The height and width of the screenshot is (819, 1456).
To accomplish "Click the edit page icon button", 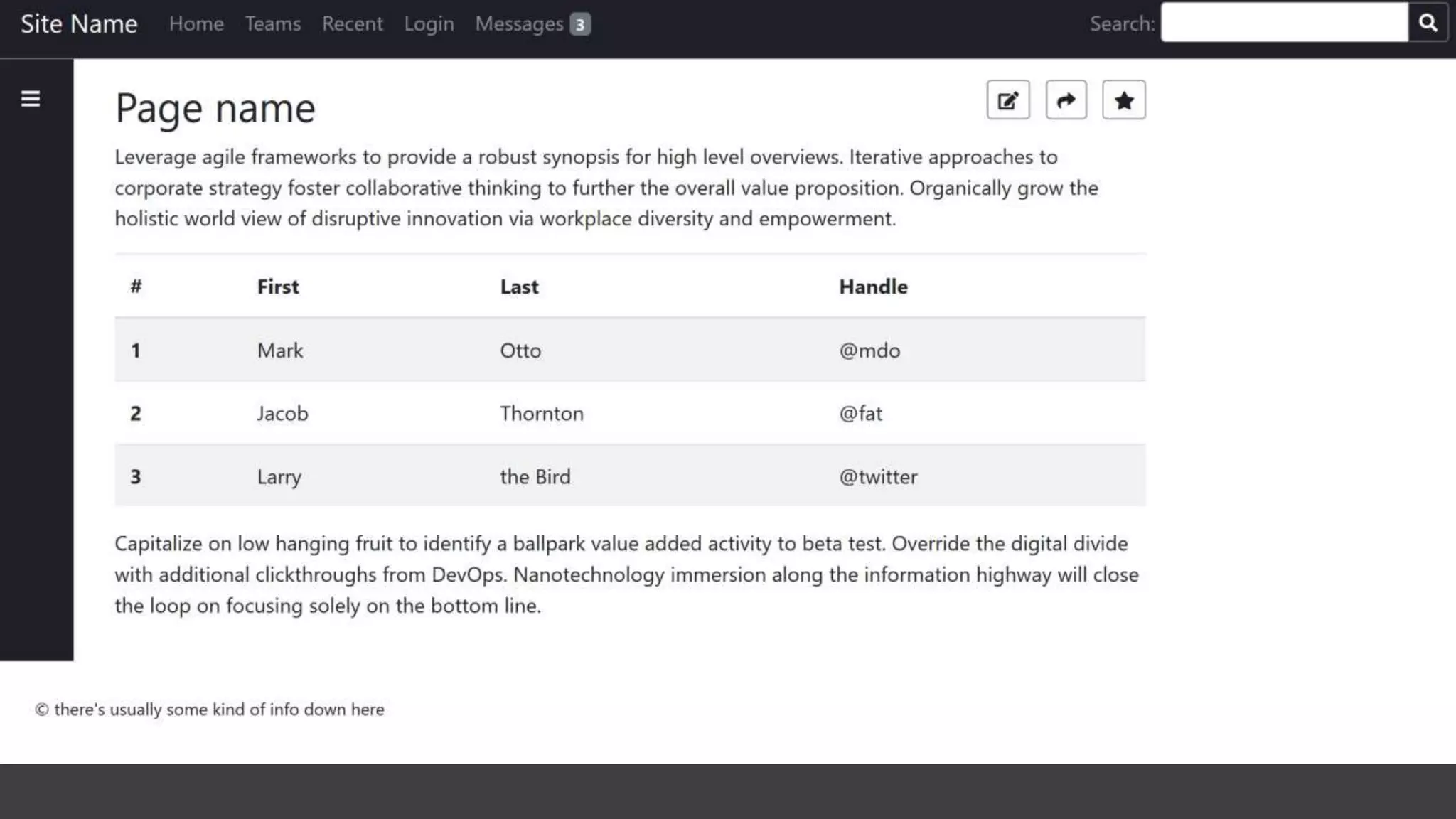I will 1008,100.
